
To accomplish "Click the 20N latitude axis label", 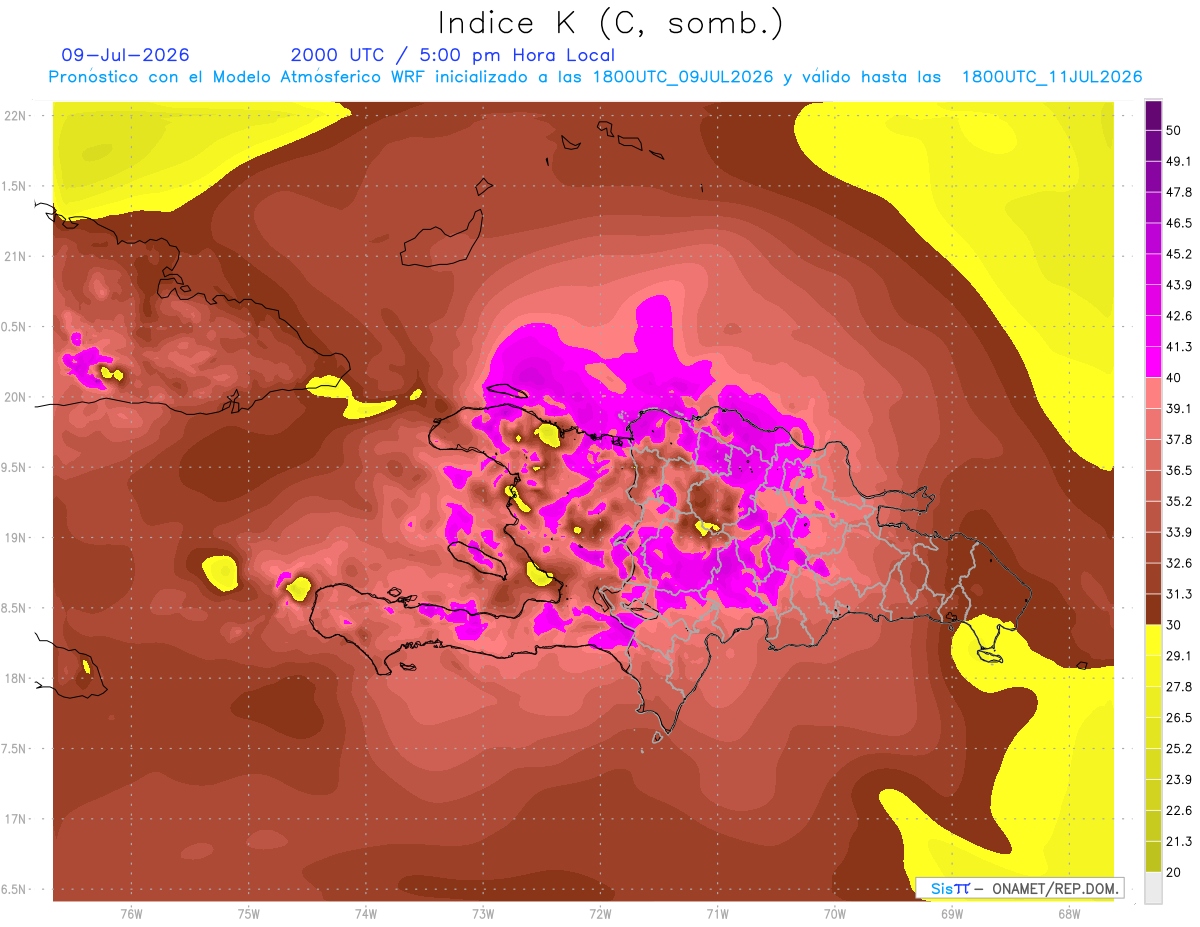I will pos(15,397).
